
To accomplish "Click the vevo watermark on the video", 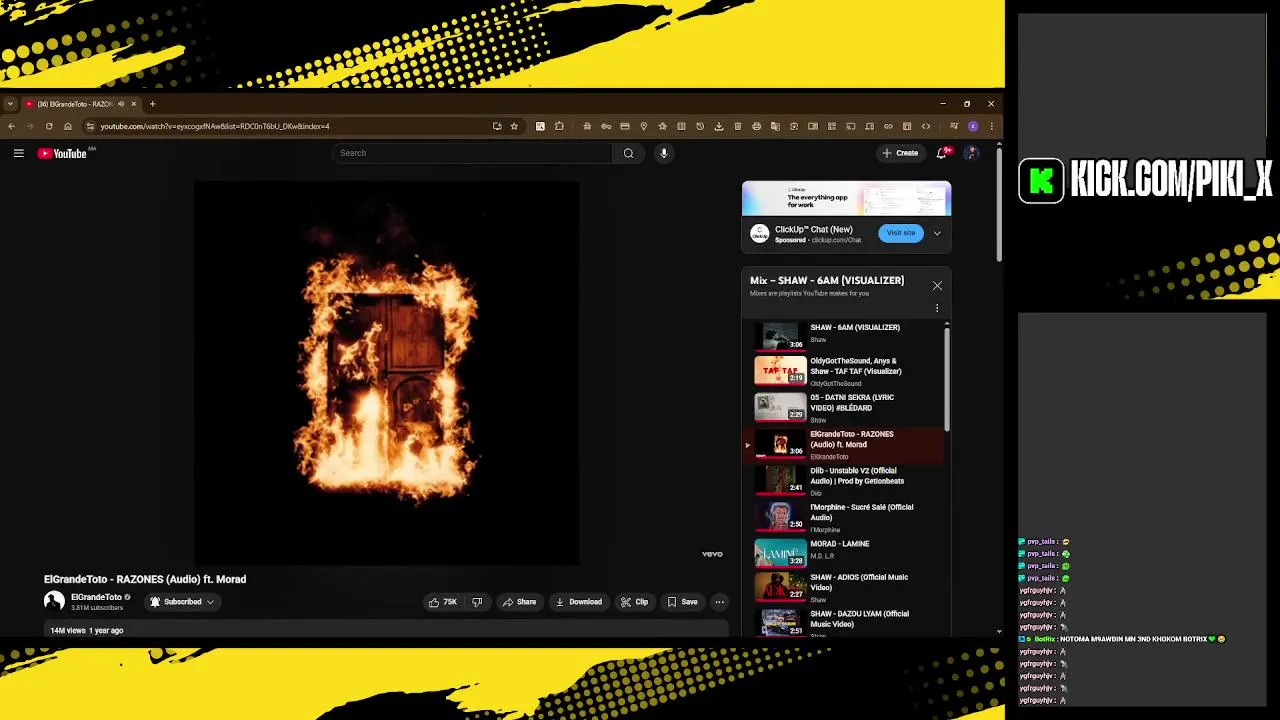I will 712,554.
